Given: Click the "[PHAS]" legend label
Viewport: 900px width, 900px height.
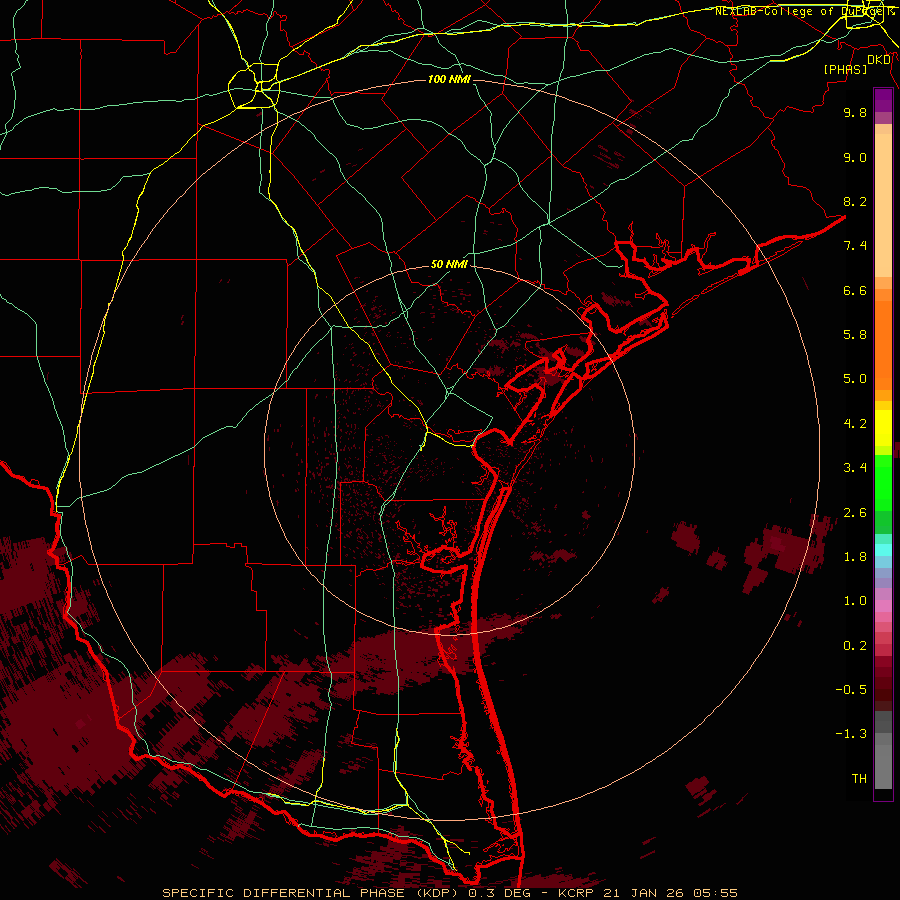Looking at the screenshot, I should (845, 69).
